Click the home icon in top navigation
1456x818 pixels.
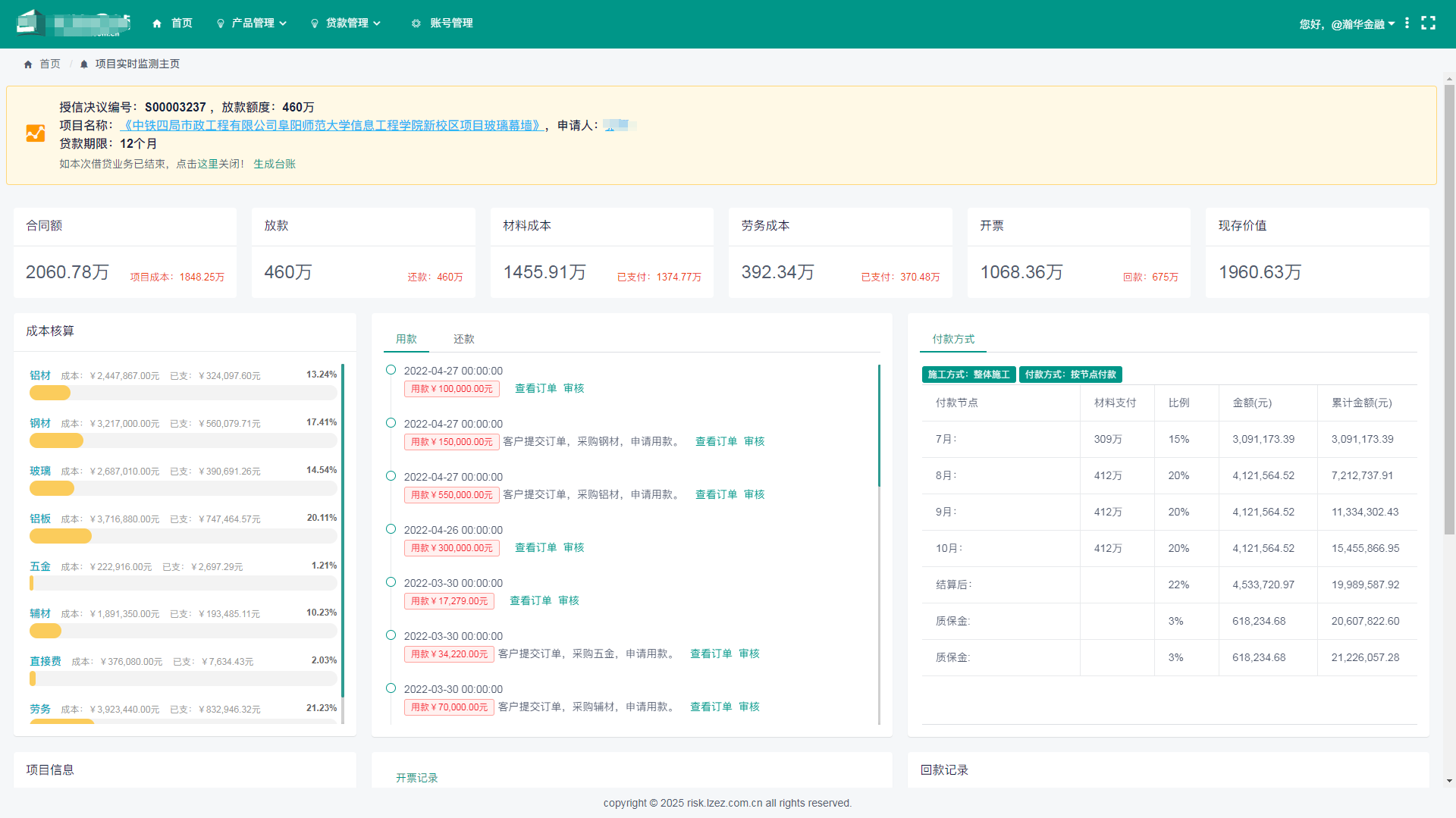157,24
